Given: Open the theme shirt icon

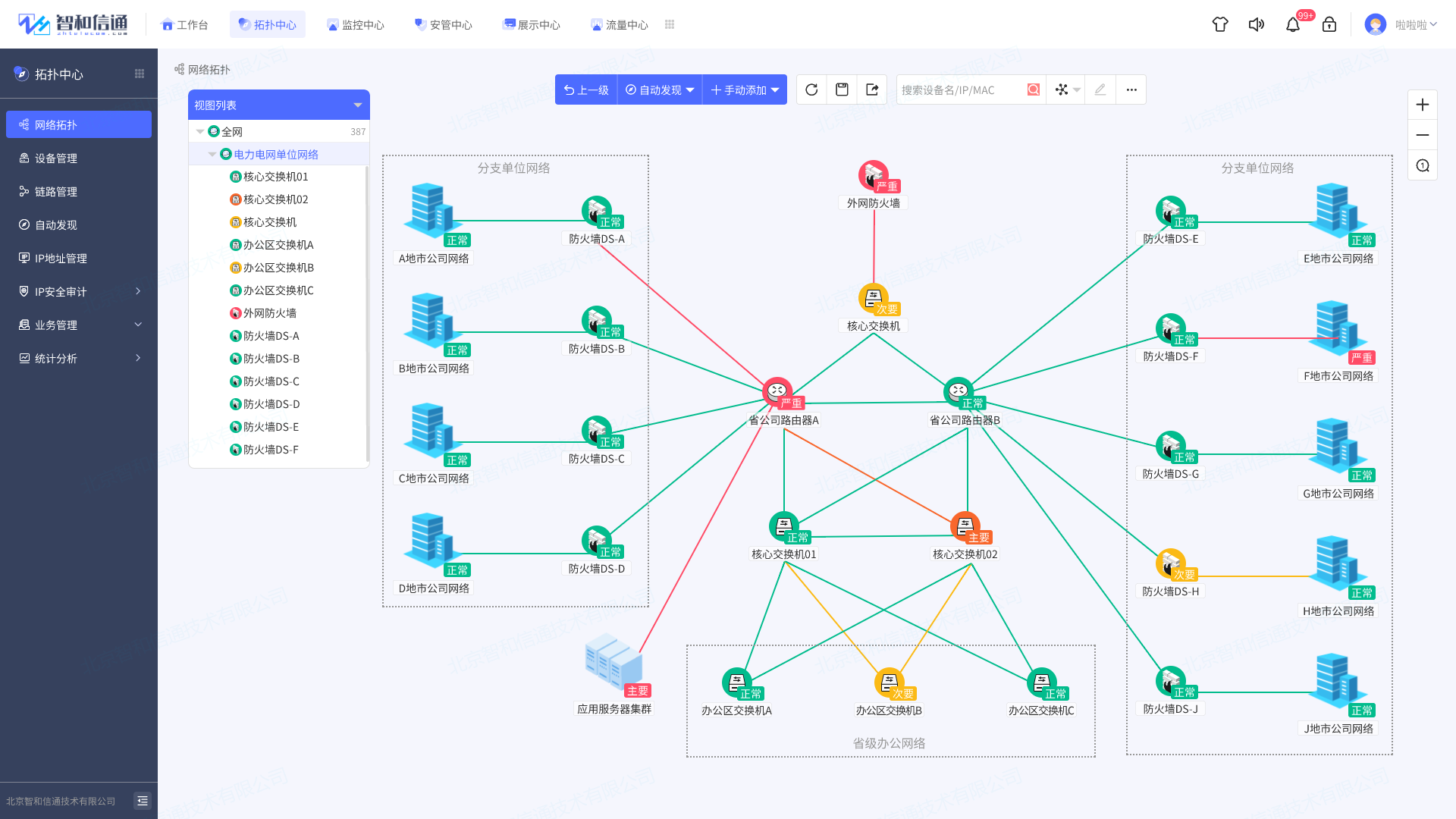Looking at the screenshot, I should [1220, 24].
